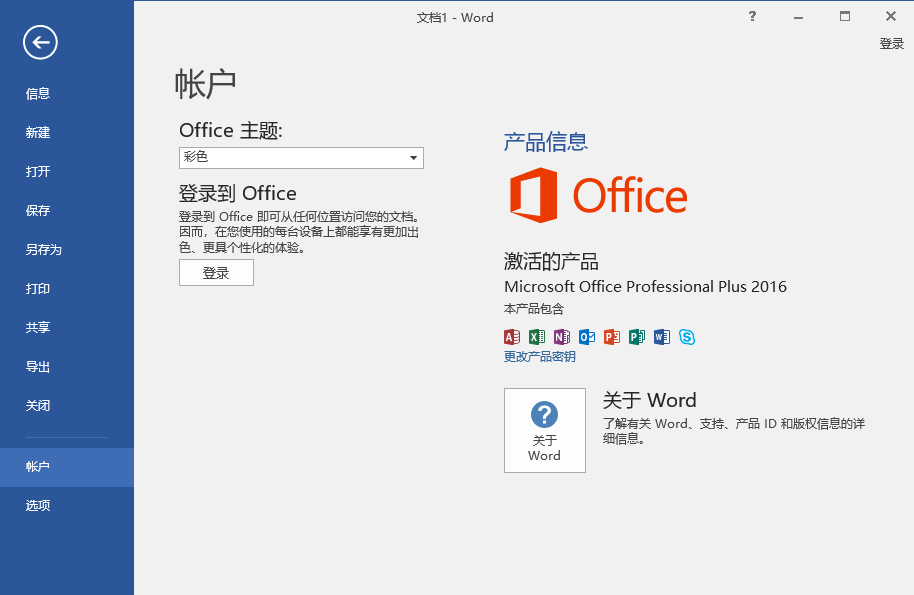Open 选项 in the sidebar
Viewport: 914px width, 595px height.
pyautogui.click(x=38, y=506)
